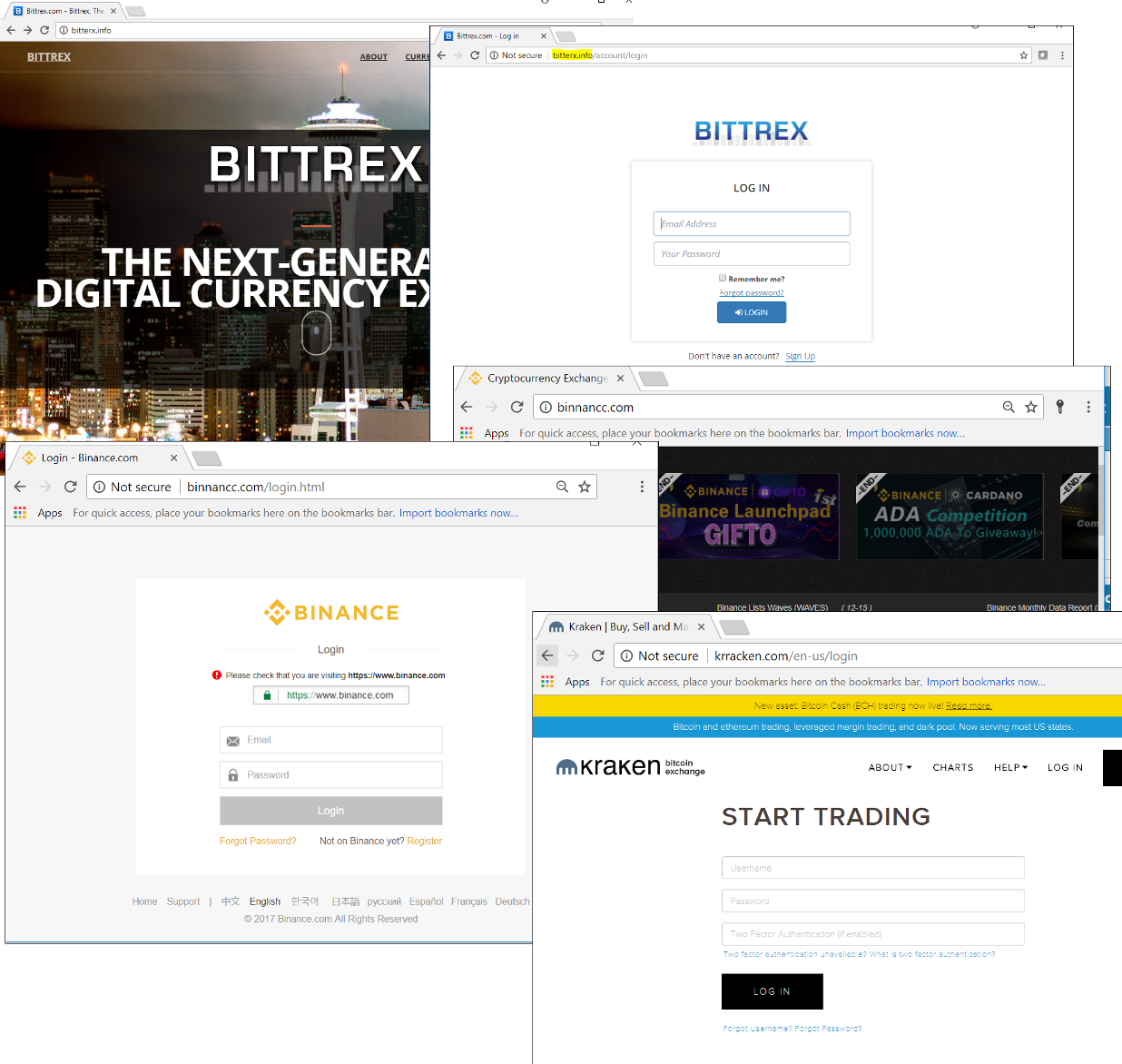Screen dimensions: 1122x1064
Task: Reload the binnancc.com/login.html page
Action: [70, 487]
